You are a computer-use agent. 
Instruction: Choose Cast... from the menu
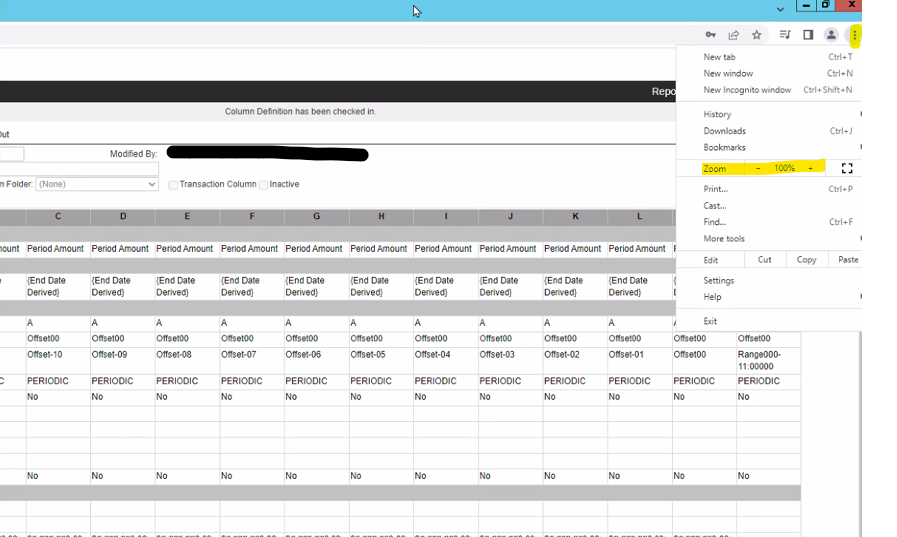[x=769, y=205]
